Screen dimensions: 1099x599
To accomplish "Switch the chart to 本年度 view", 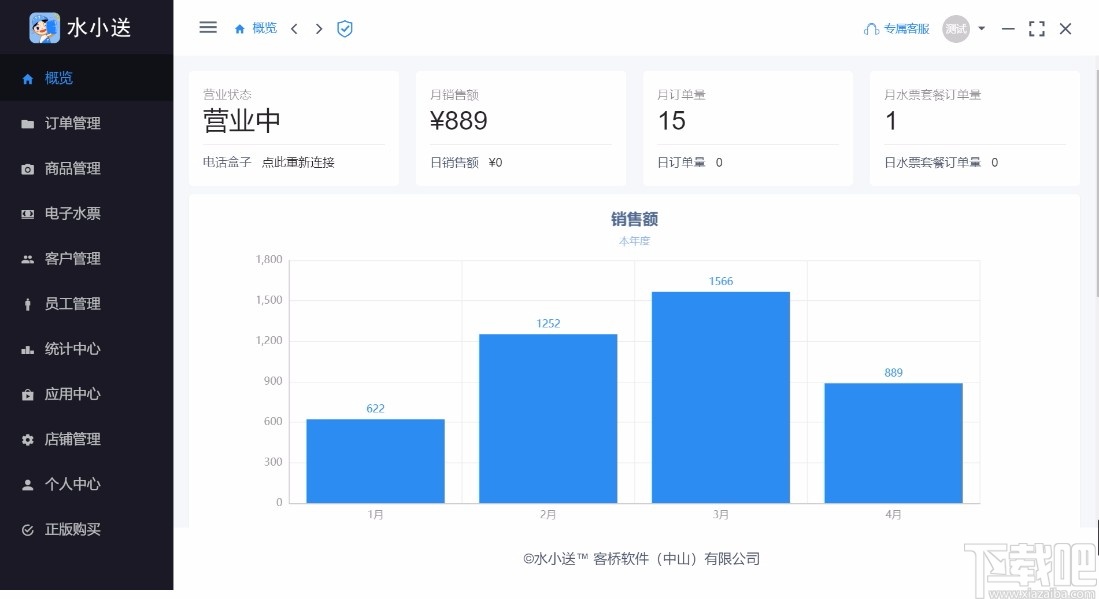I will (634, 241).
